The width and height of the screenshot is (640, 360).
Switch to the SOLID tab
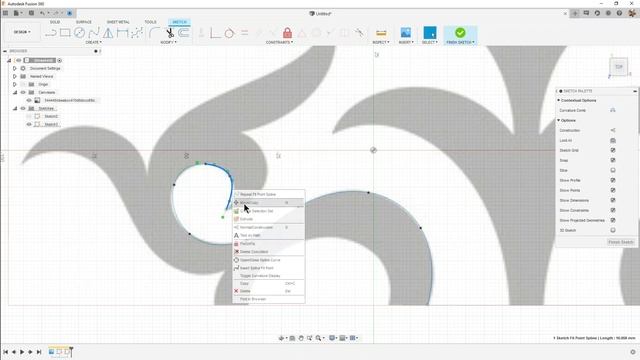[x=55, y=22]
